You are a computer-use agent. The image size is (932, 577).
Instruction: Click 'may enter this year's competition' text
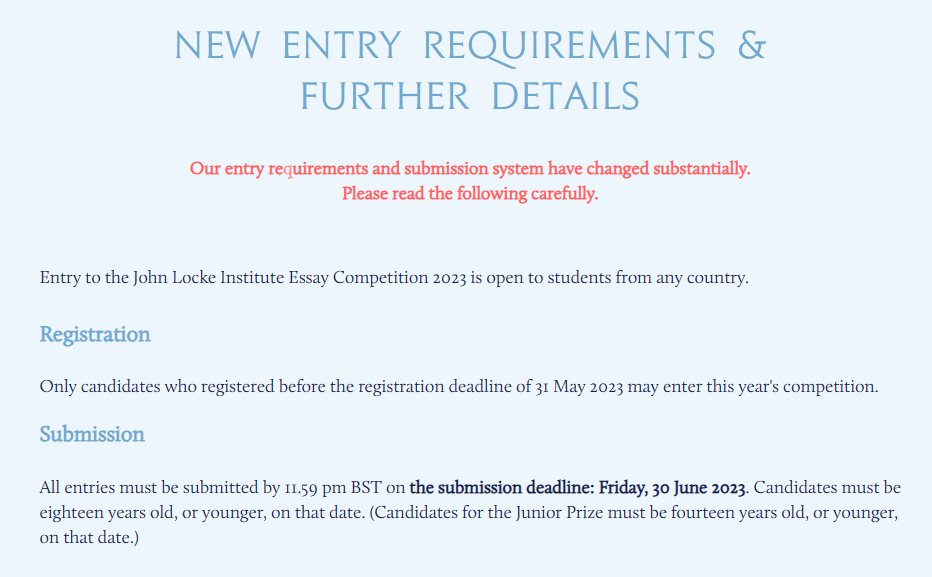pyautogui.click(x=752, y=387)
